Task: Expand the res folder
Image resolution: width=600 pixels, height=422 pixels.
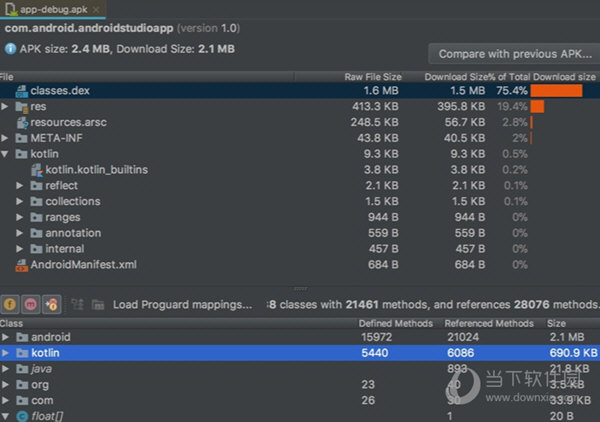Action: tap(5, 106)
